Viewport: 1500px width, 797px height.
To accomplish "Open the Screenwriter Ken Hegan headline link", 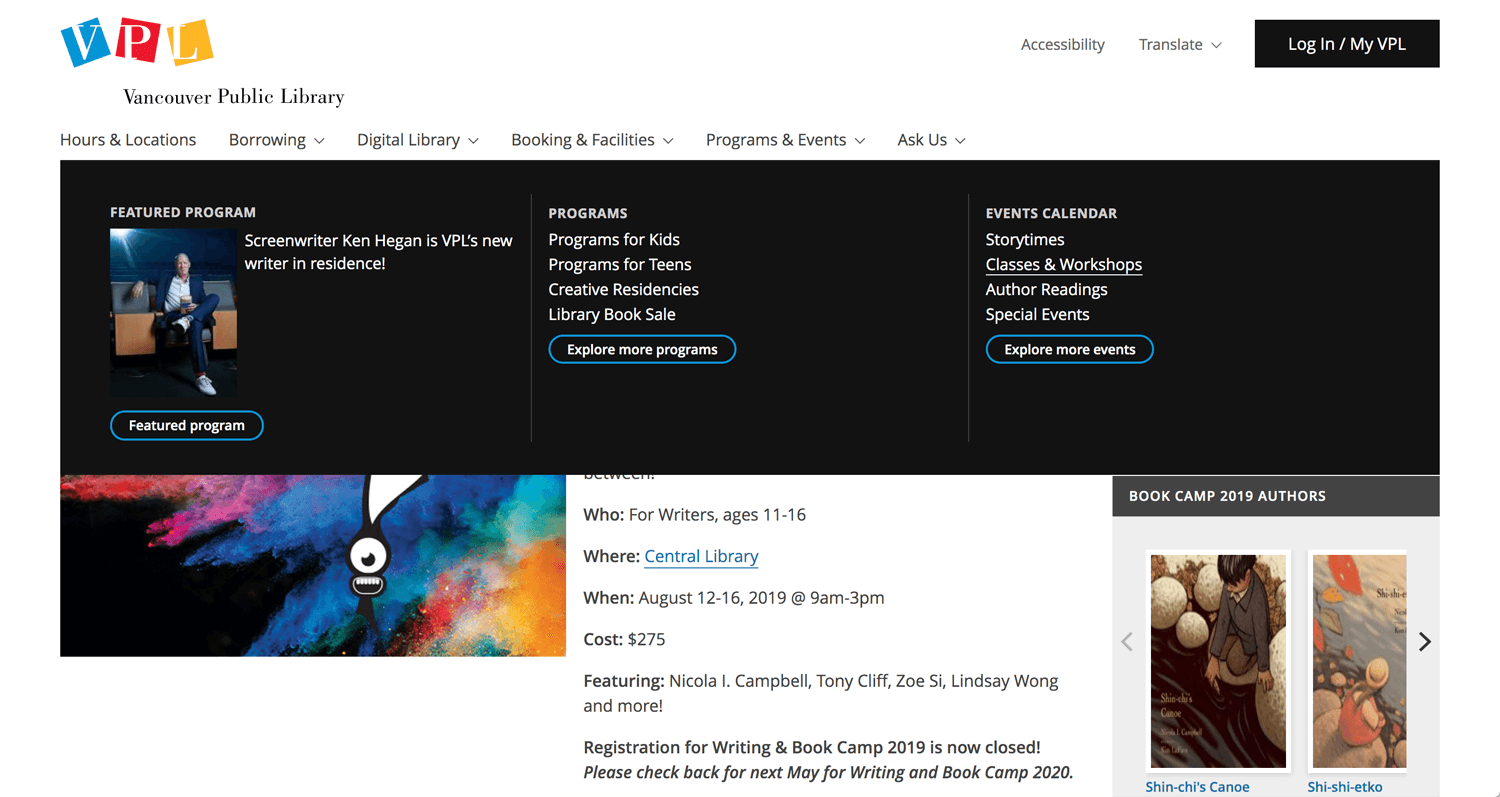I will click(379, 252).
